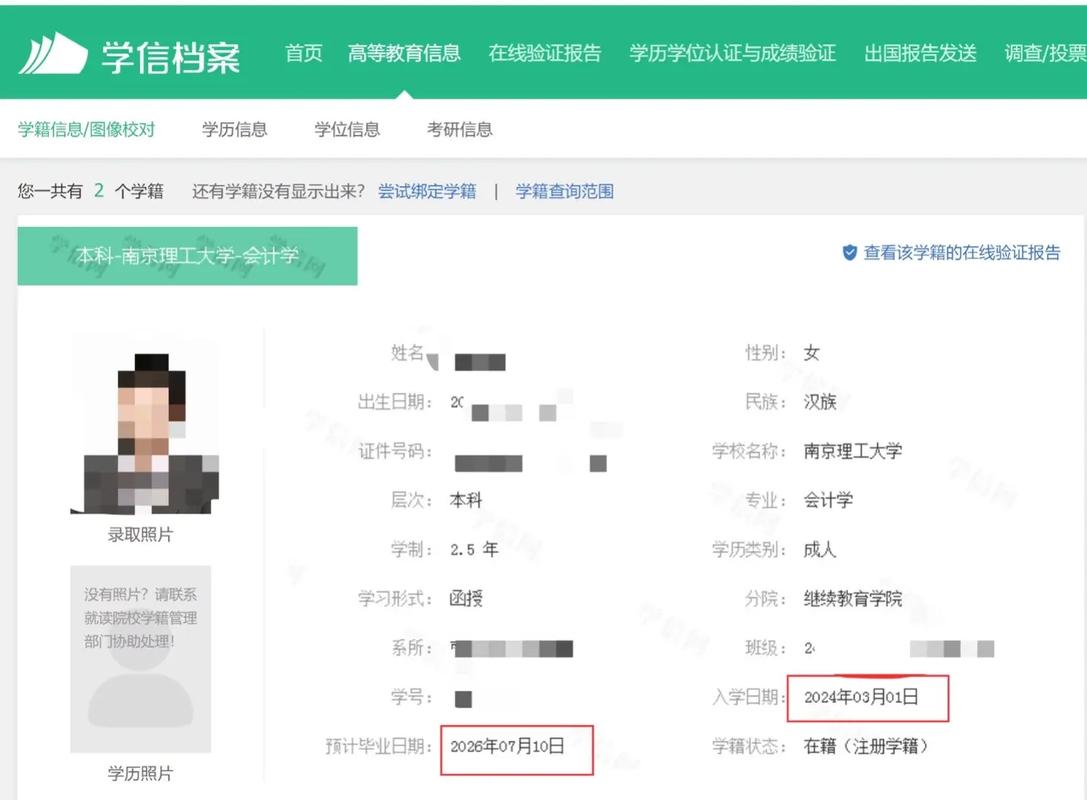Click the 民族 value 汉族

(x=819, y=401)
